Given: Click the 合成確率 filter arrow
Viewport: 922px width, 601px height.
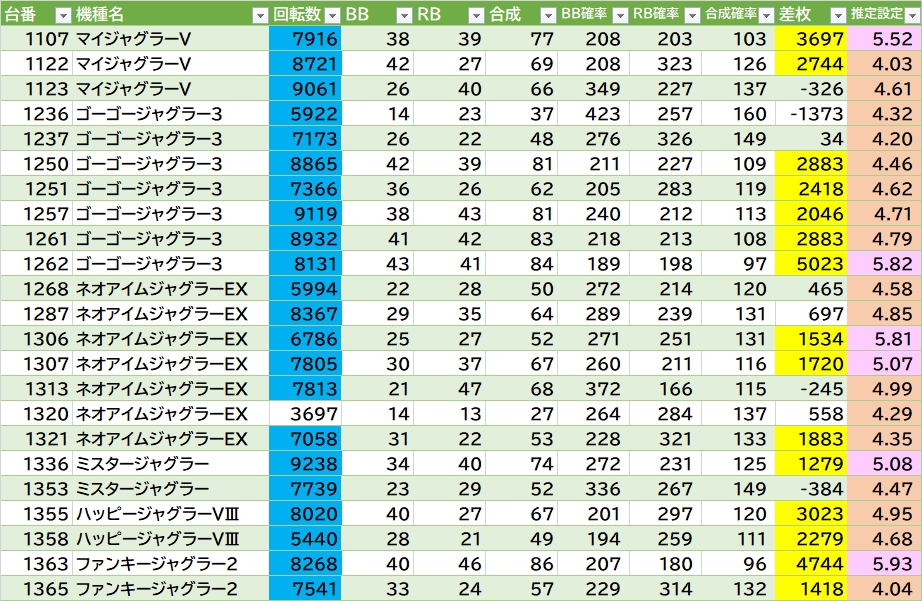Looking at the screenshot, I should (x=764, y=15).
